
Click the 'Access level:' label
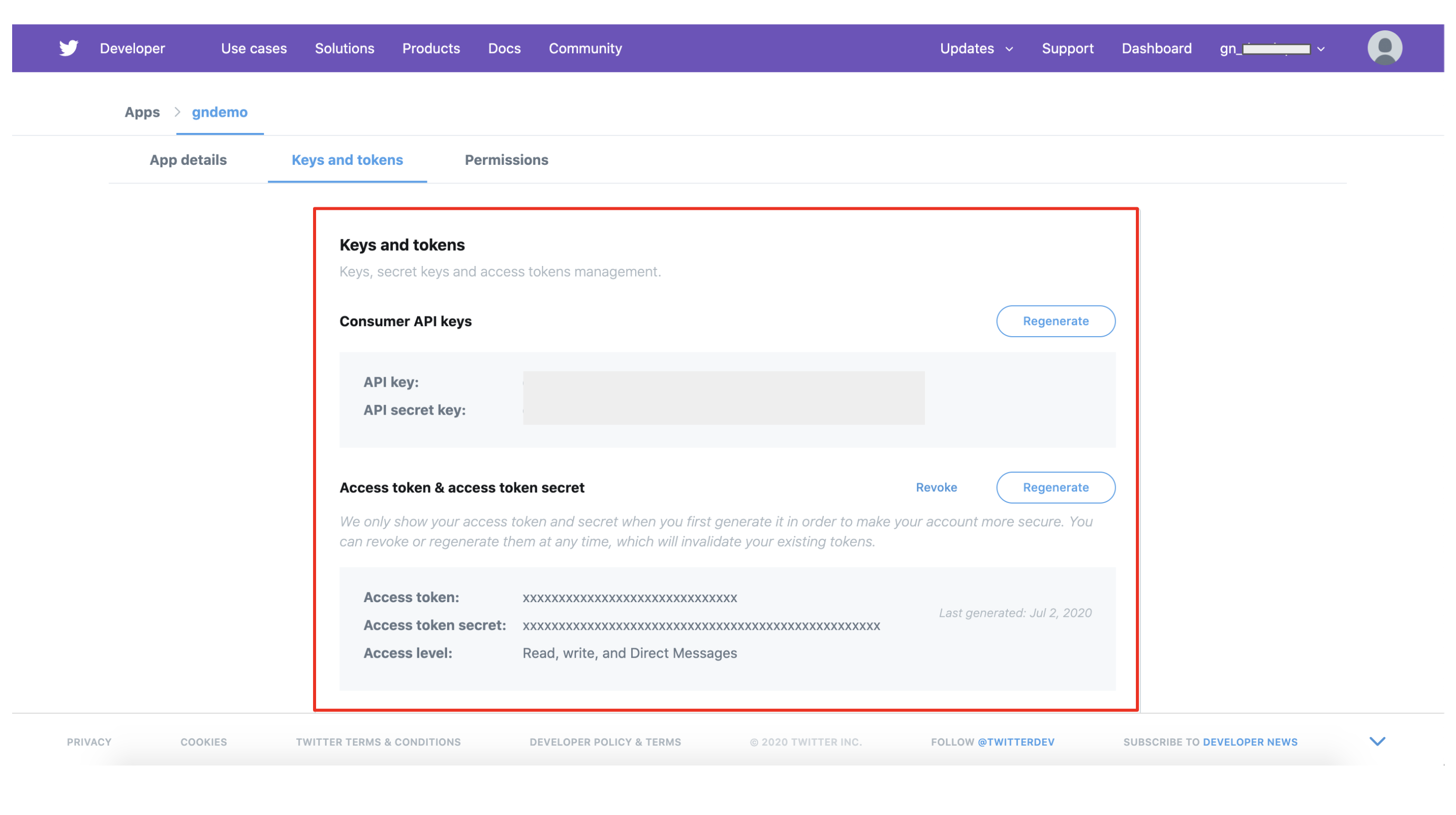(408, 653)
